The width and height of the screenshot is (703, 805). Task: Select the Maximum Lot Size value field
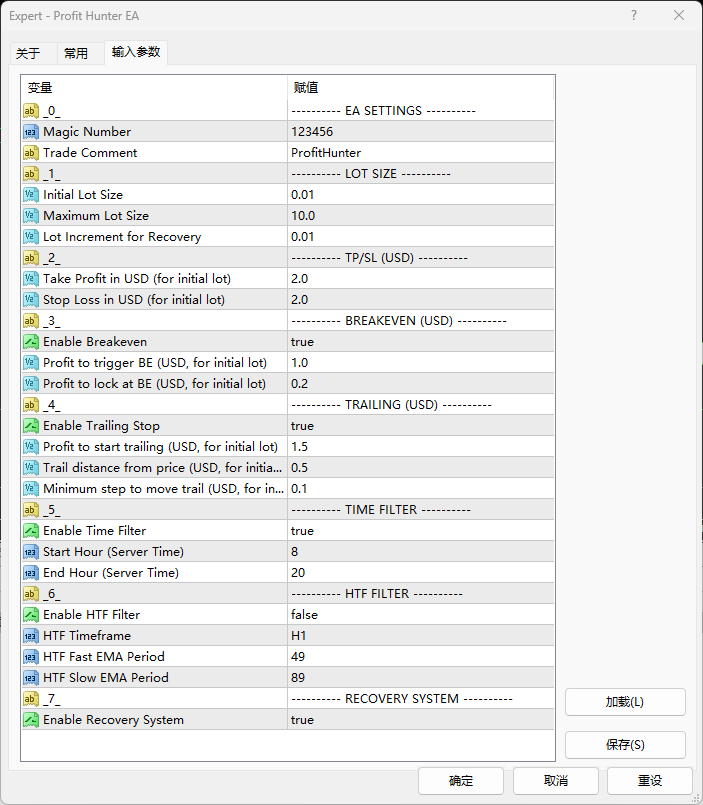click(x=420, y=216)
